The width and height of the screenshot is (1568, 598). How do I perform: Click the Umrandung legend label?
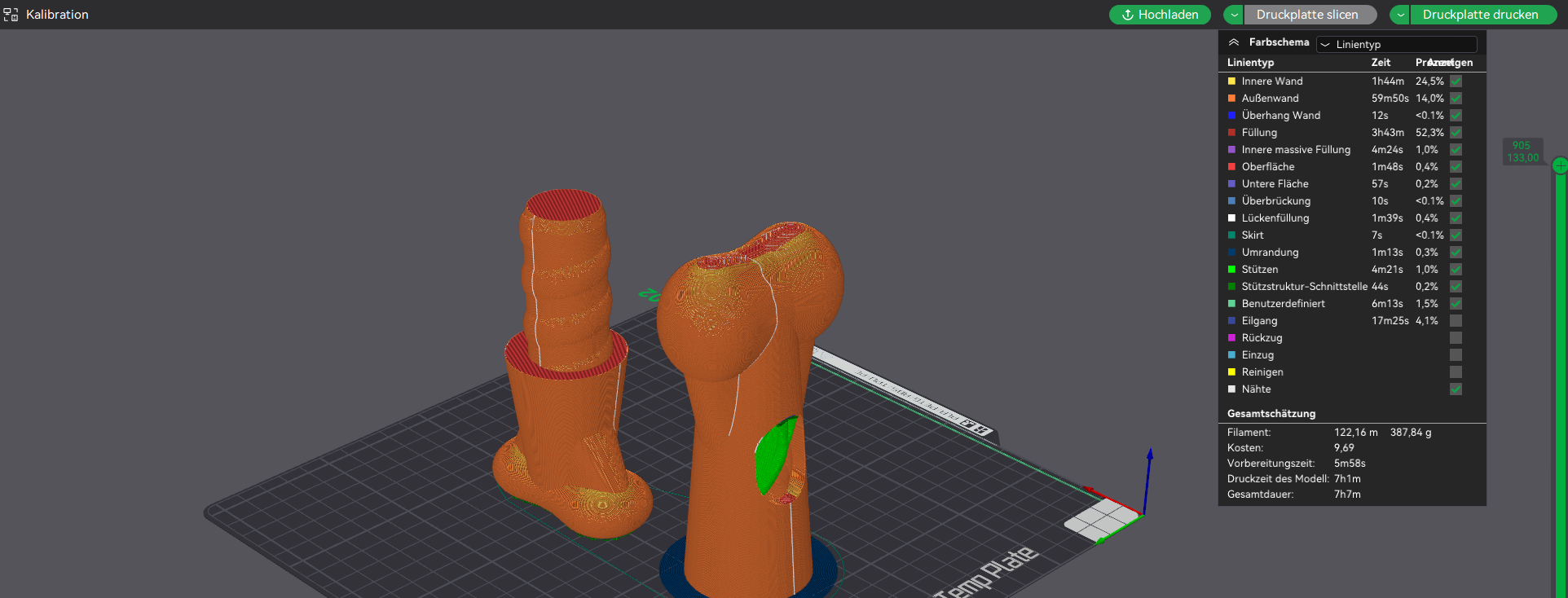(x=1270, y=253)
